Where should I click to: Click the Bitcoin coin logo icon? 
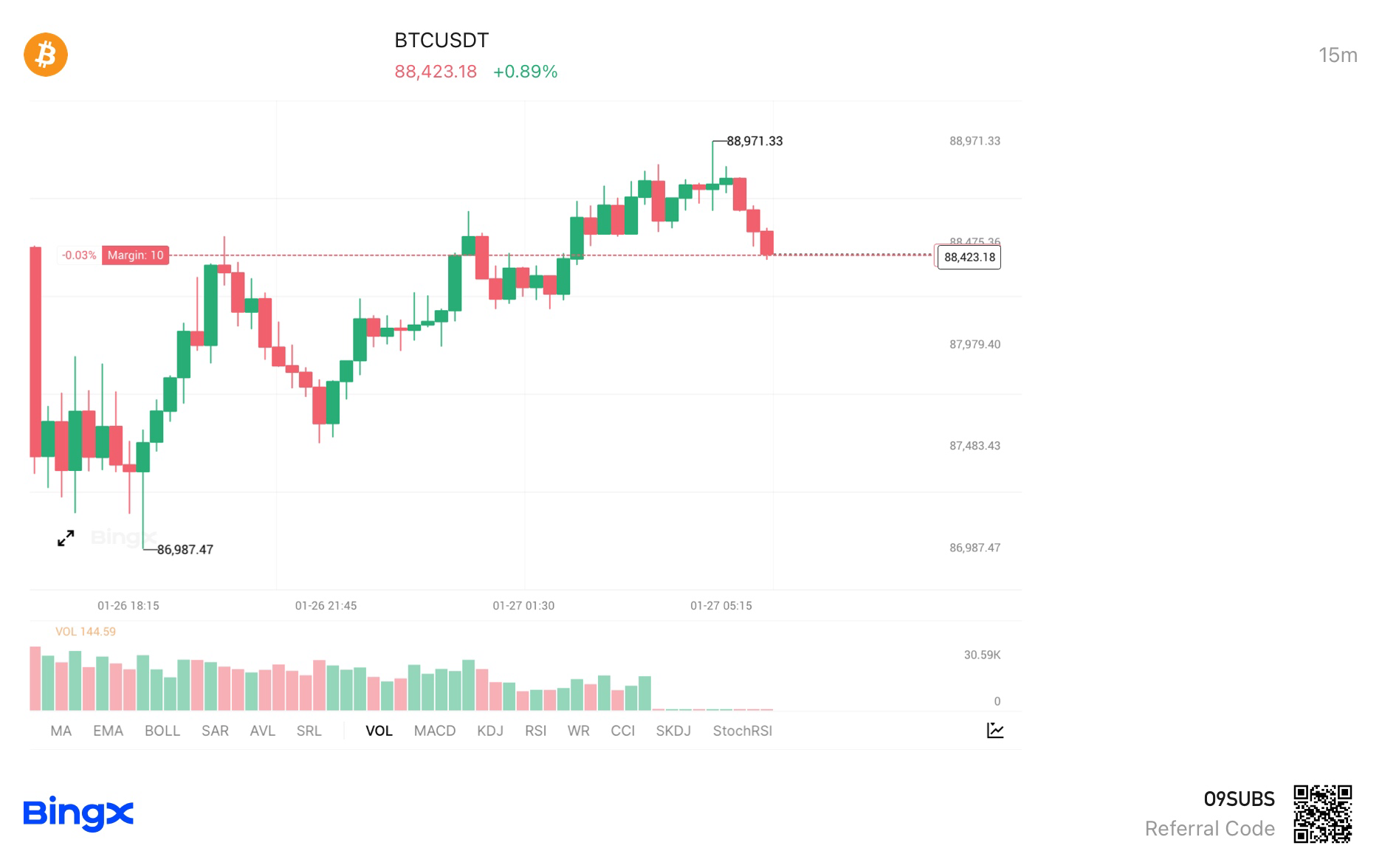click(x=46, y=55)
